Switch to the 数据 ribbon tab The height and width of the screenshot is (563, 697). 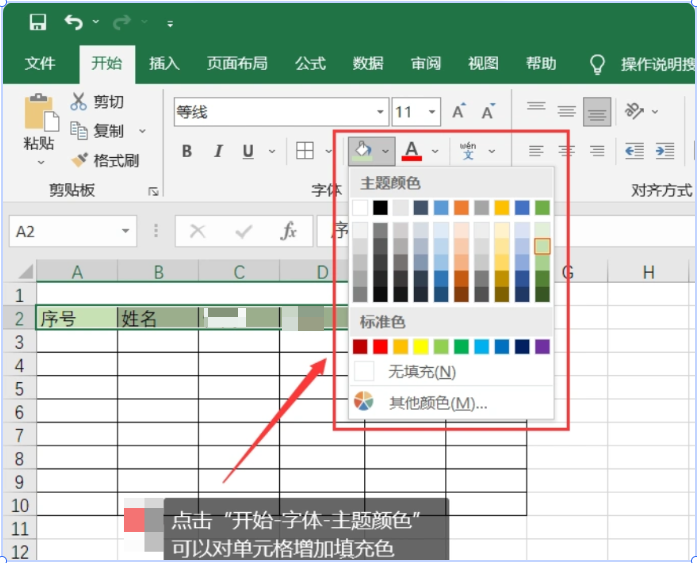tap(368, 64)
